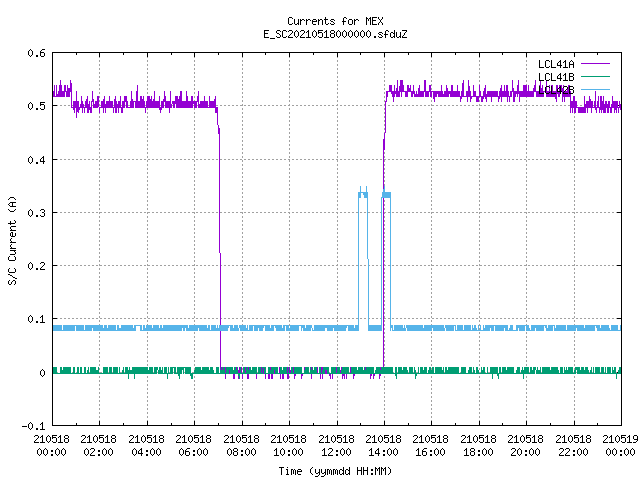
Task: Click the 08:00 time tick label
Action: [x=242, y=452]
